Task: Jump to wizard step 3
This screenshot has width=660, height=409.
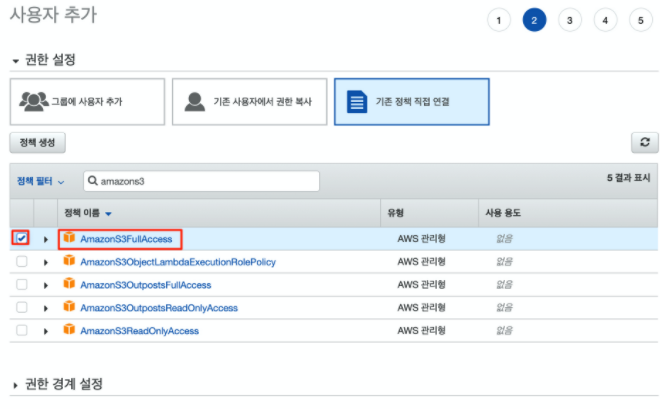Action: tap(570, 20)
